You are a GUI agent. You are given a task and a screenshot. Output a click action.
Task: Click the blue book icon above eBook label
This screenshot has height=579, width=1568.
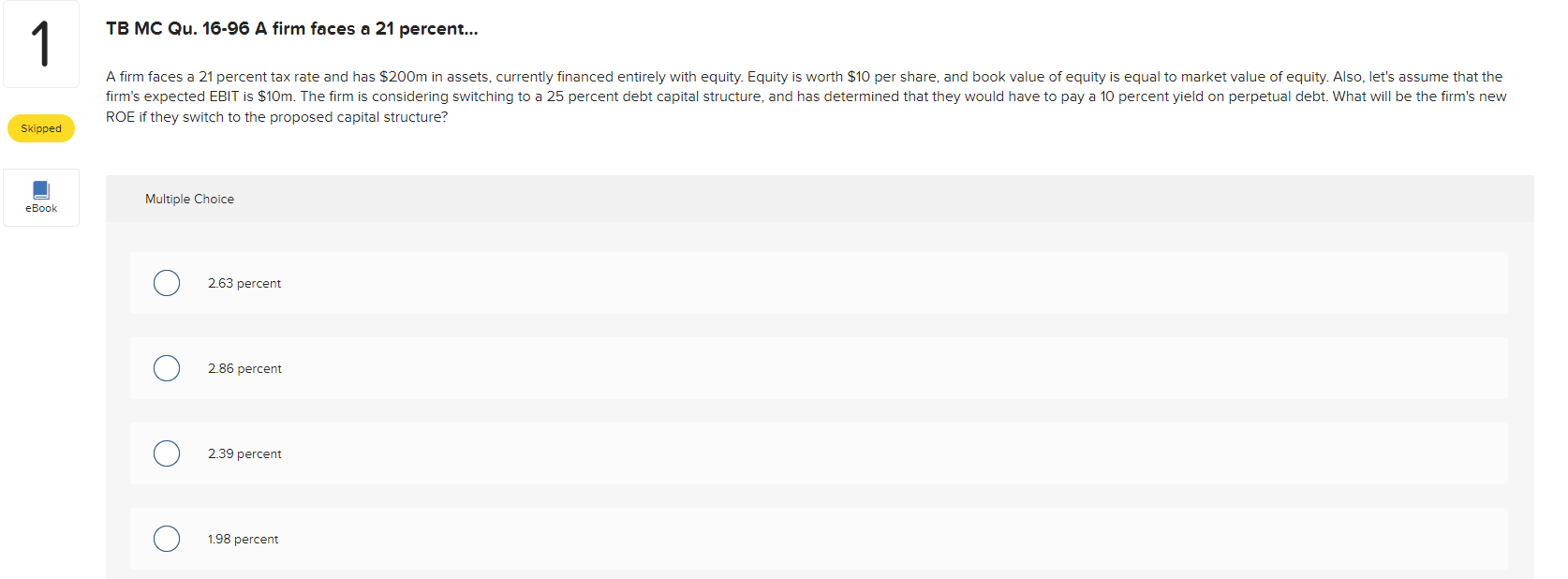[40, 189]
